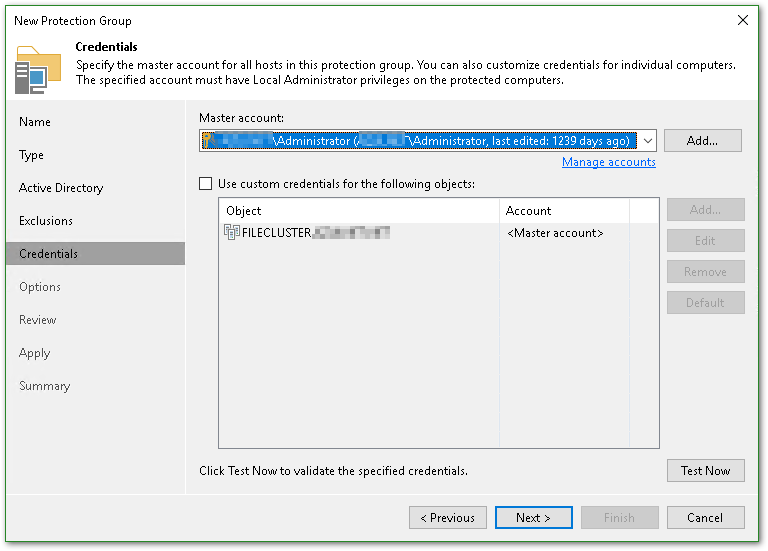The image size is (768, 551).
Task: Select the Credentials step in sidebar
Action: click(49, 254)
